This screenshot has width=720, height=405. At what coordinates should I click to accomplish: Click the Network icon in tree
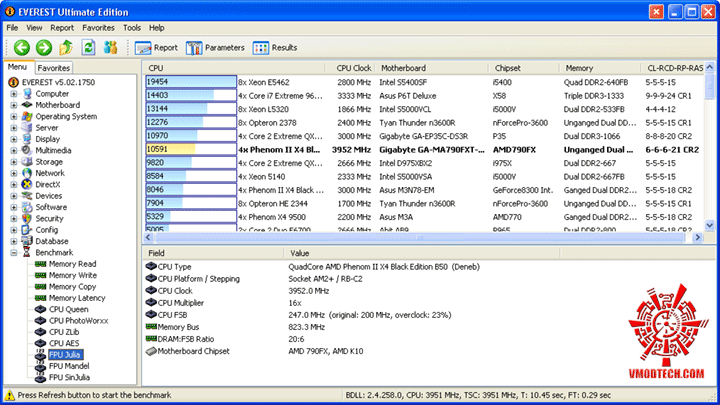point(27,173)
